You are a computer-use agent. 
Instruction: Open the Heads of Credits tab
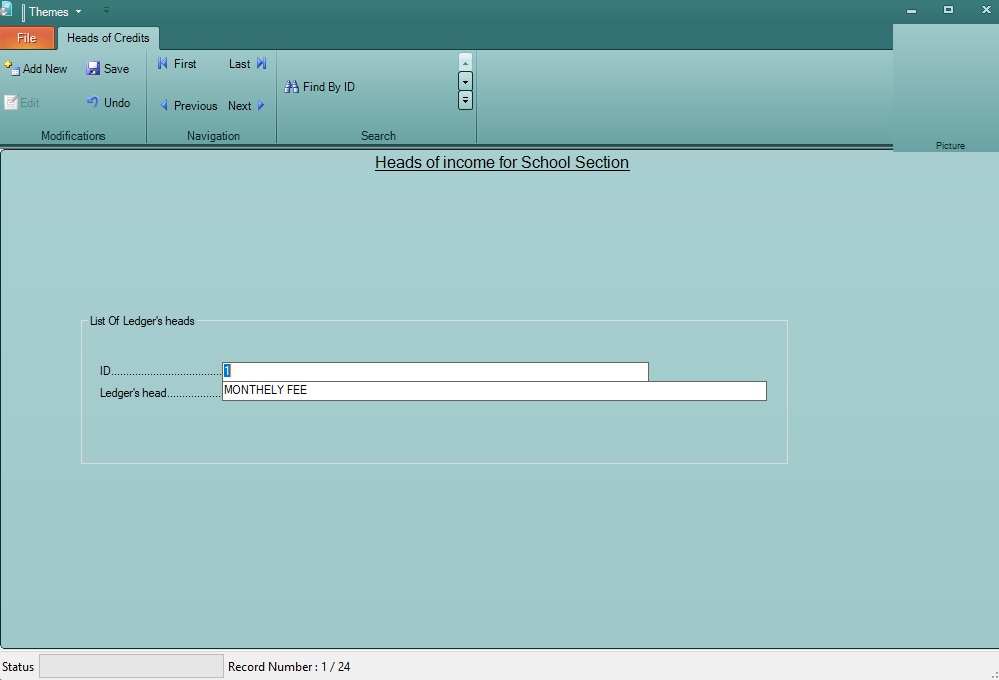108,38
